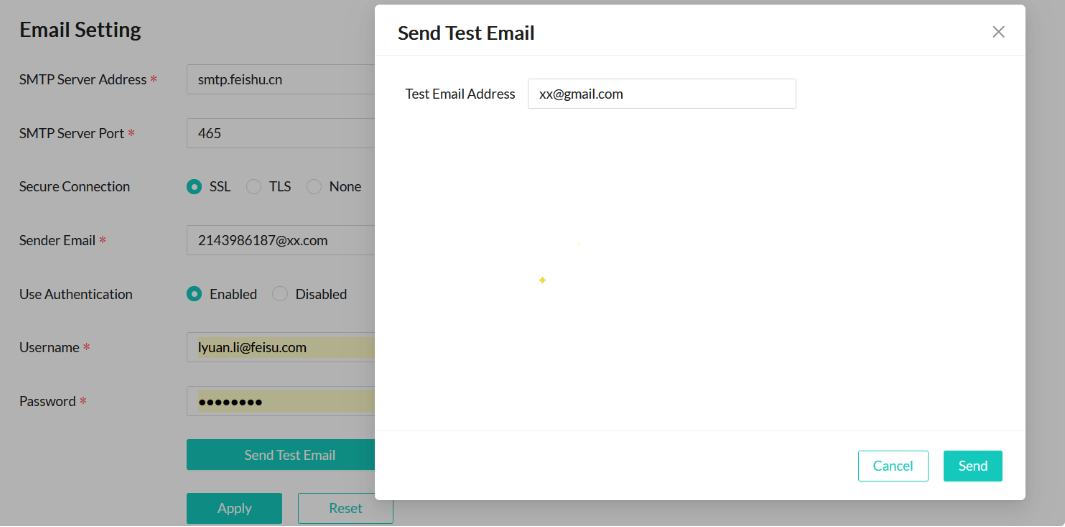Screen dimensions: 1065x527
Task: Focus the SMTP Server Address field
Action: [x=280, y=80]
